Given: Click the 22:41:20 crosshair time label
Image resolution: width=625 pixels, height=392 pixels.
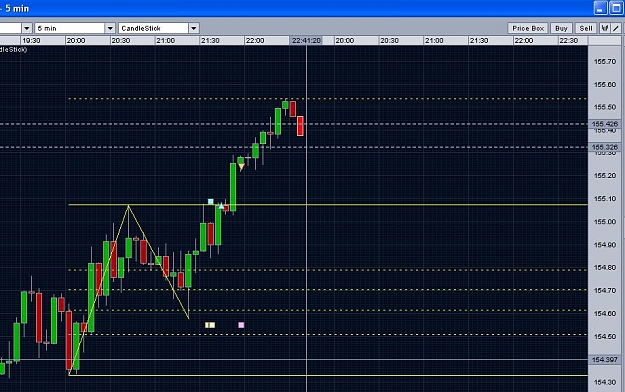Looking at the screenshot, I should tap(306, 41).
